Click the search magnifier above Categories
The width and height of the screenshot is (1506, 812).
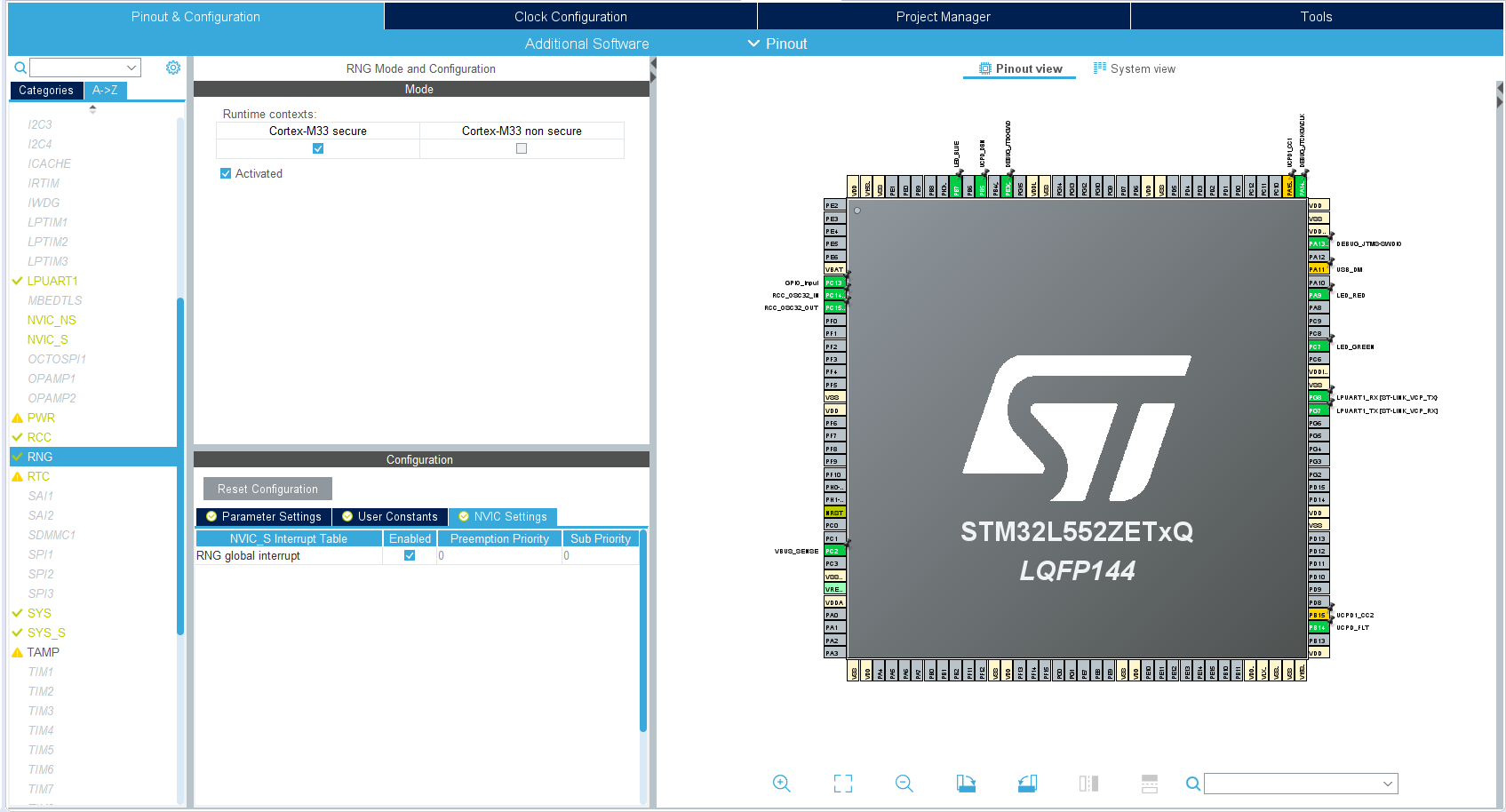[x=20, y=68]
